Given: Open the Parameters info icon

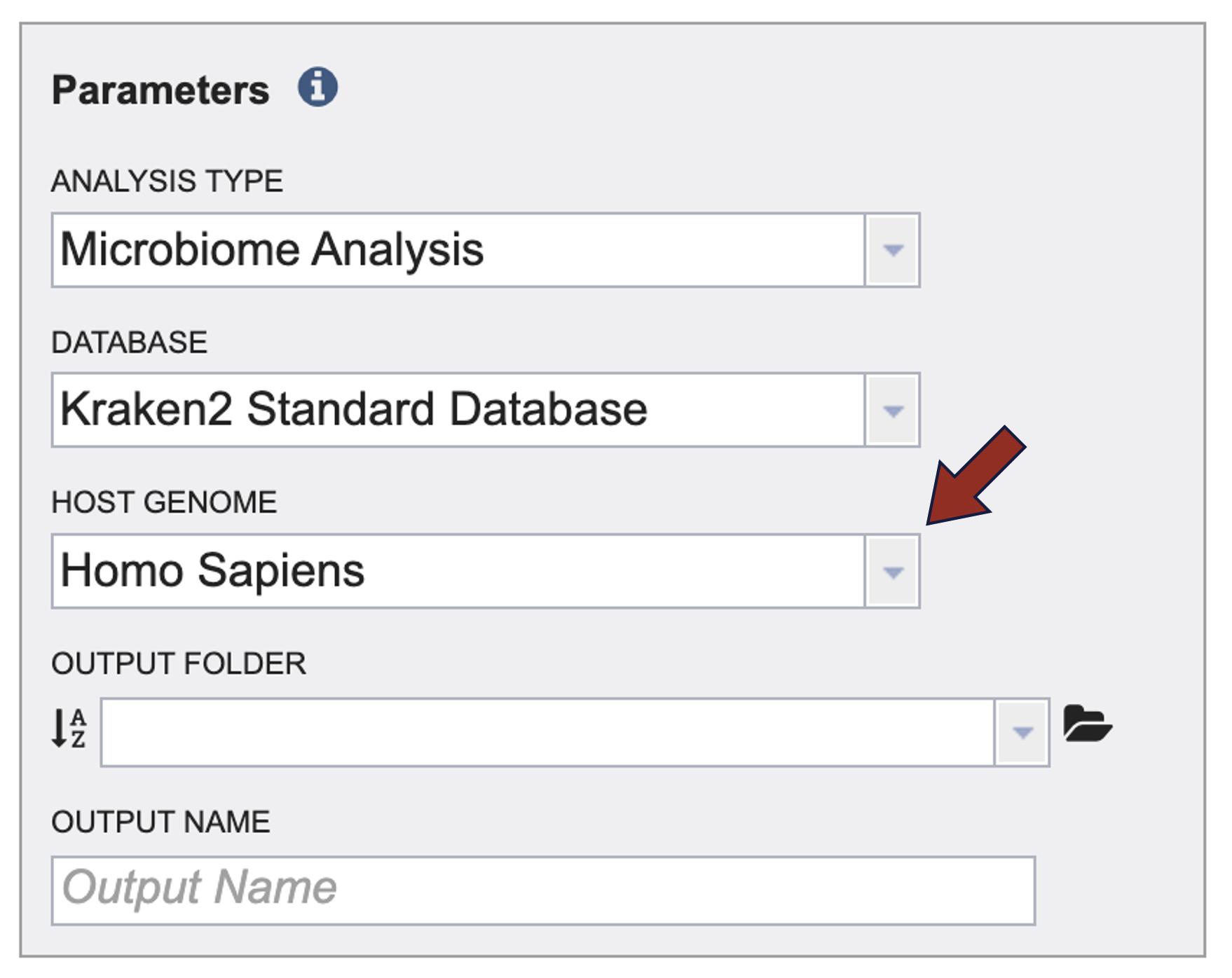Looking at the screenshot, I should [x=317, y=88].
